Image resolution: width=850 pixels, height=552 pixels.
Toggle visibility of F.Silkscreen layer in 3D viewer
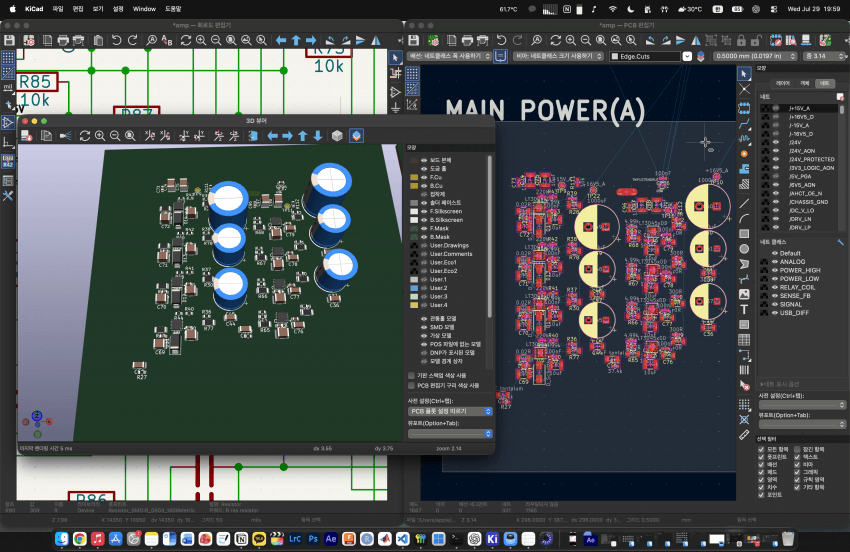click(x=424, y=211)
